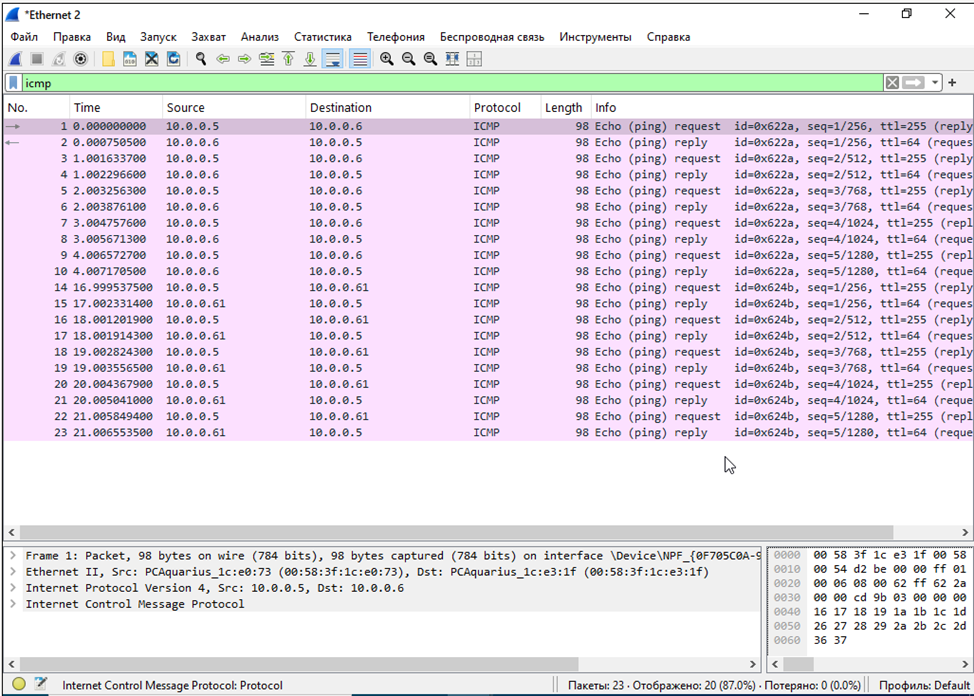Open the Файл menu
974x696 pixels.
(24, 37)
